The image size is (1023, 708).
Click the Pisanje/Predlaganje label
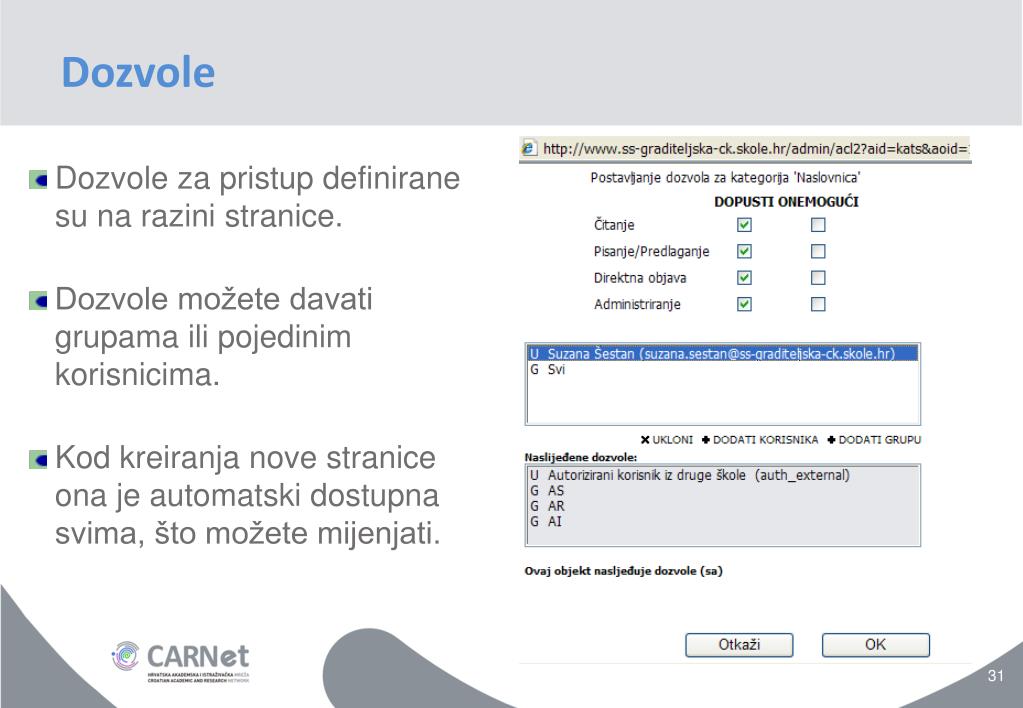point(651,252)
